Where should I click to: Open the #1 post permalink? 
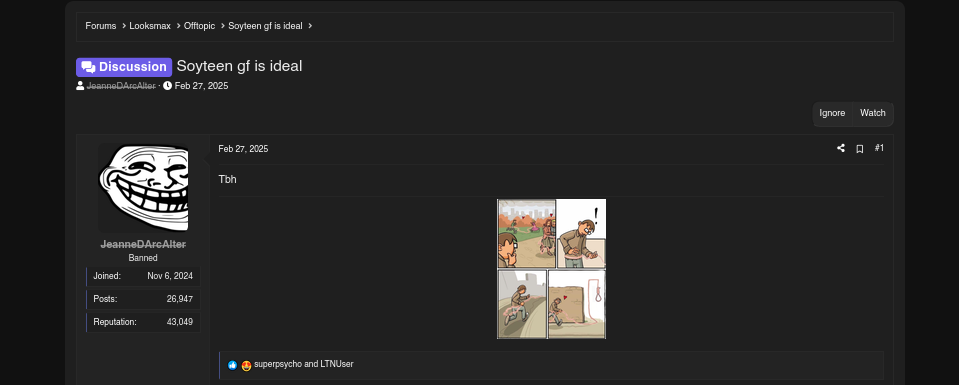879,148
